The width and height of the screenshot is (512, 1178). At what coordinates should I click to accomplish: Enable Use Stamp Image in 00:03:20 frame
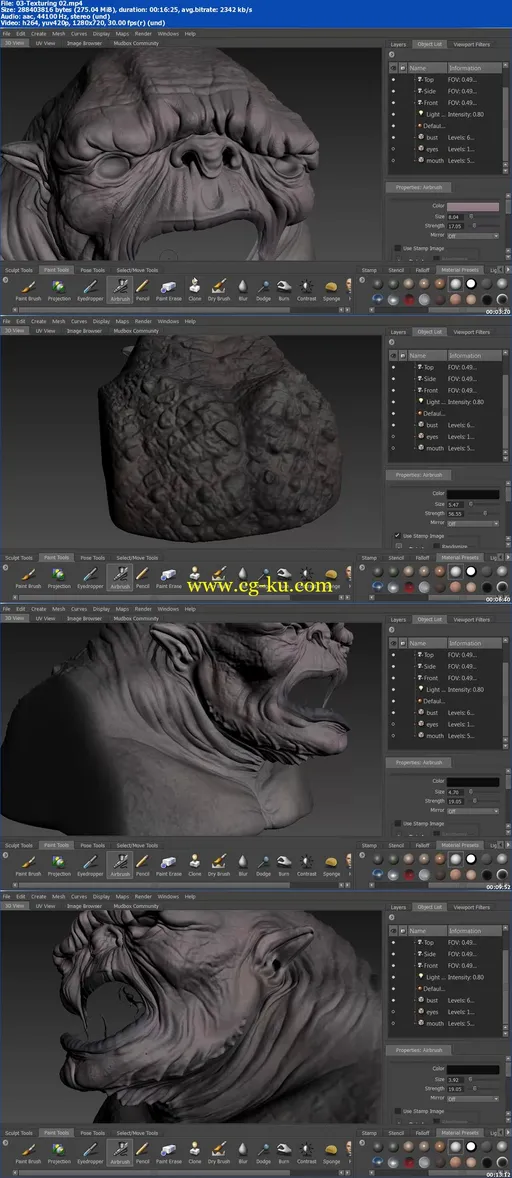397,247
